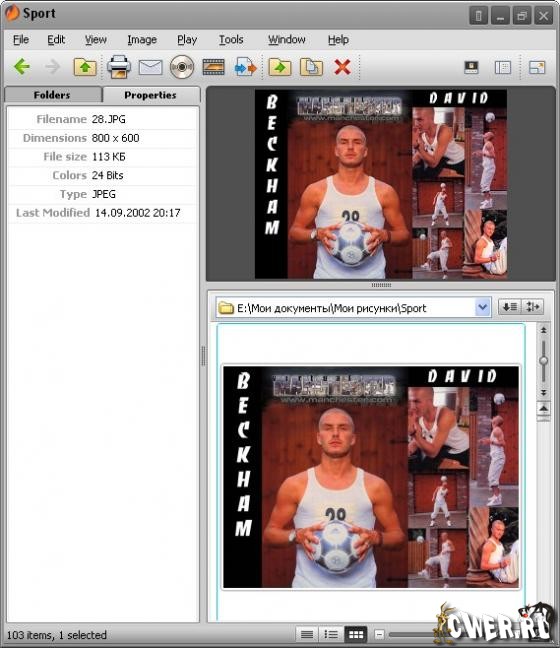This screenshot has width=560, height=648.
Task: Print the selected image
Action: pyautogui.click(x=119, y=67)
